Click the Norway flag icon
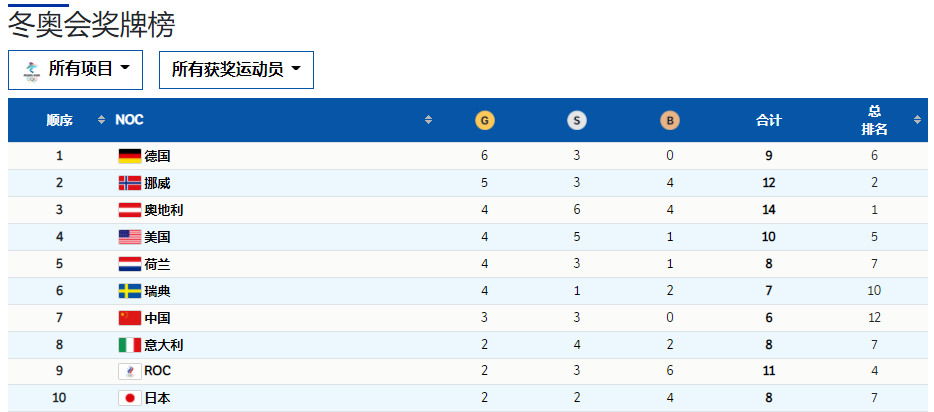This screenshot has height=412, width=934. tap(130, 183)
